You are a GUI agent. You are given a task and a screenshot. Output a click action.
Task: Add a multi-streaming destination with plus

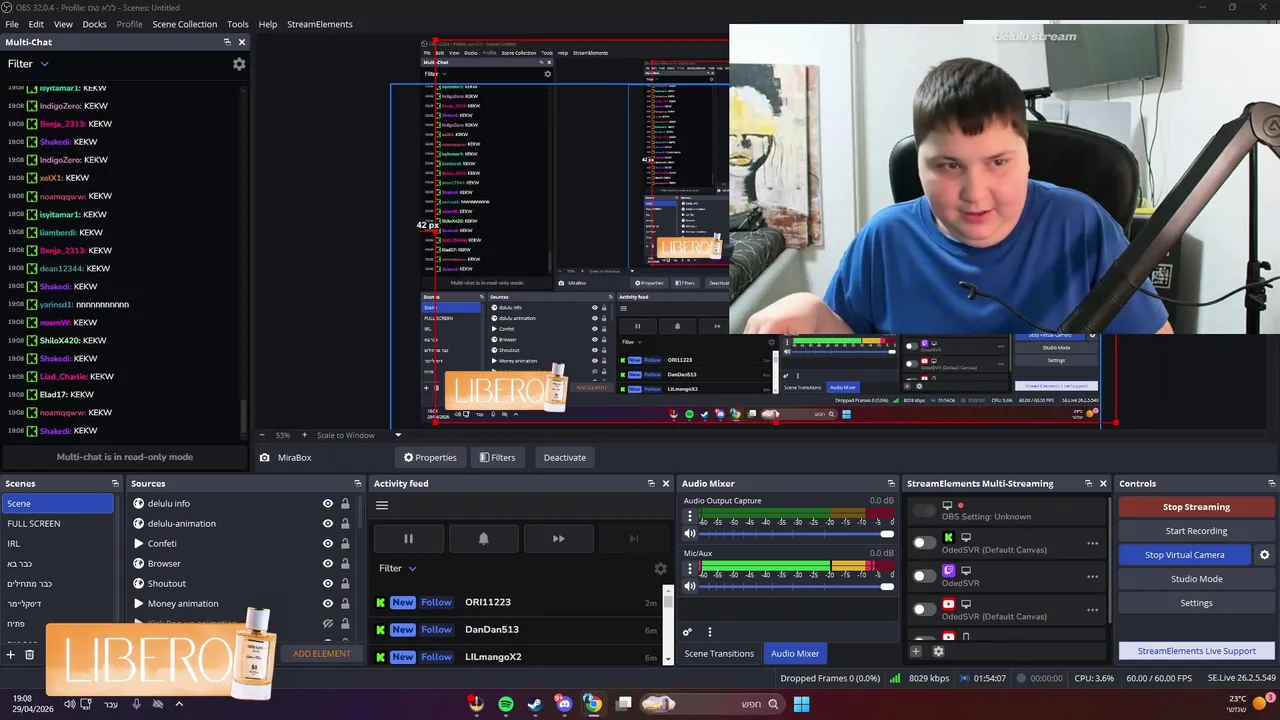click(x=915, y=651)
